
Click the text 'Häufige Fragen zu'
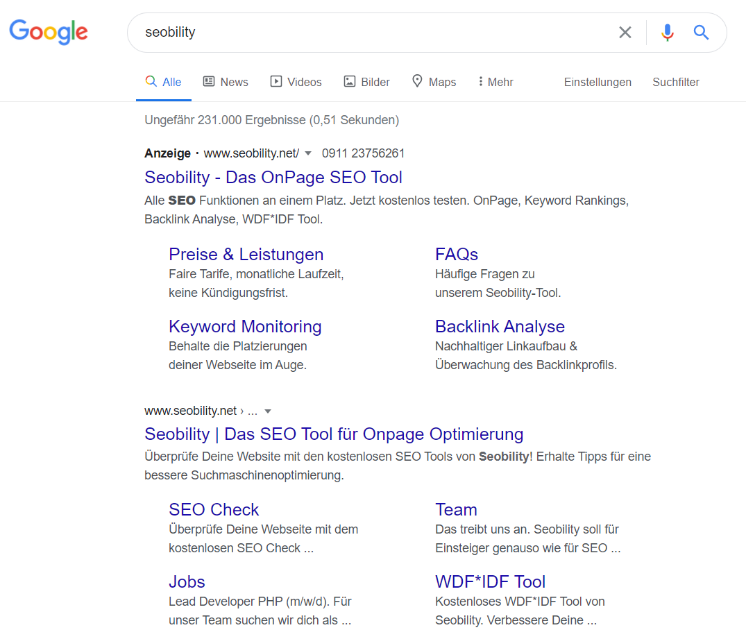click(x=485, y=274)
